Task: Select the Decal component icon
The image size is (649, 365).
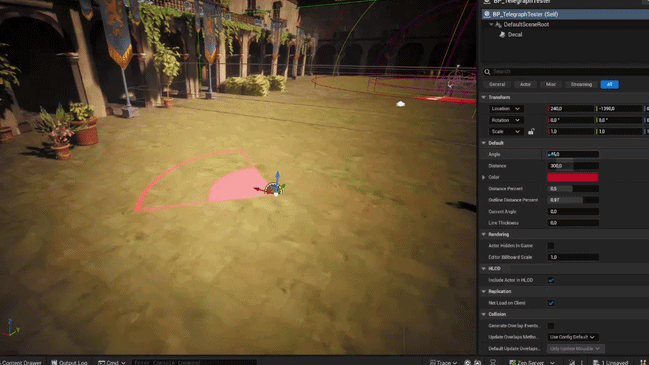Action: pos(502,35)
